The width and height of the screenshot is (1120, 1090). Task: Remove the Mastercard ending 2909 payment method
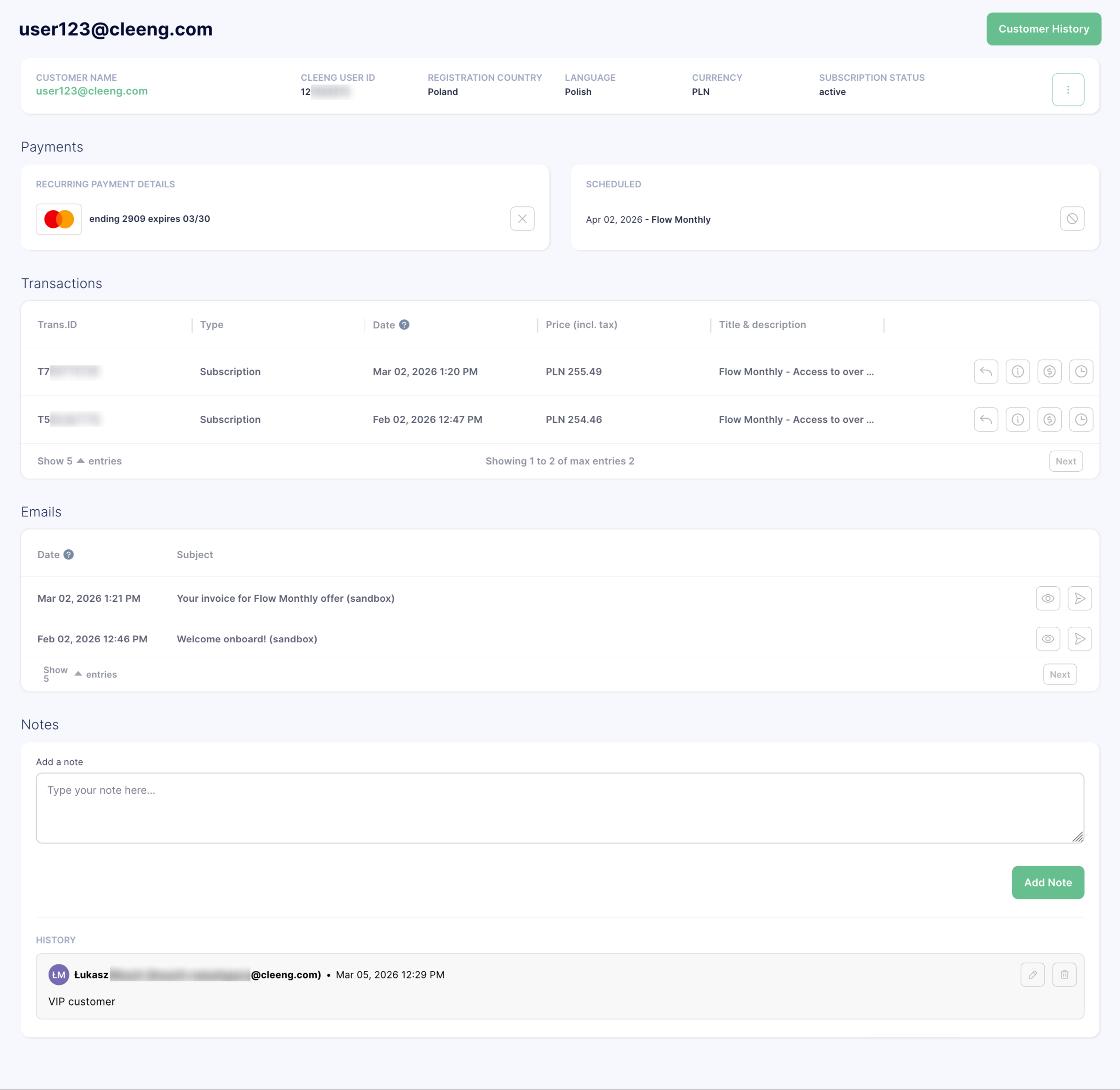pyautogui.click(x=522, y=218)
